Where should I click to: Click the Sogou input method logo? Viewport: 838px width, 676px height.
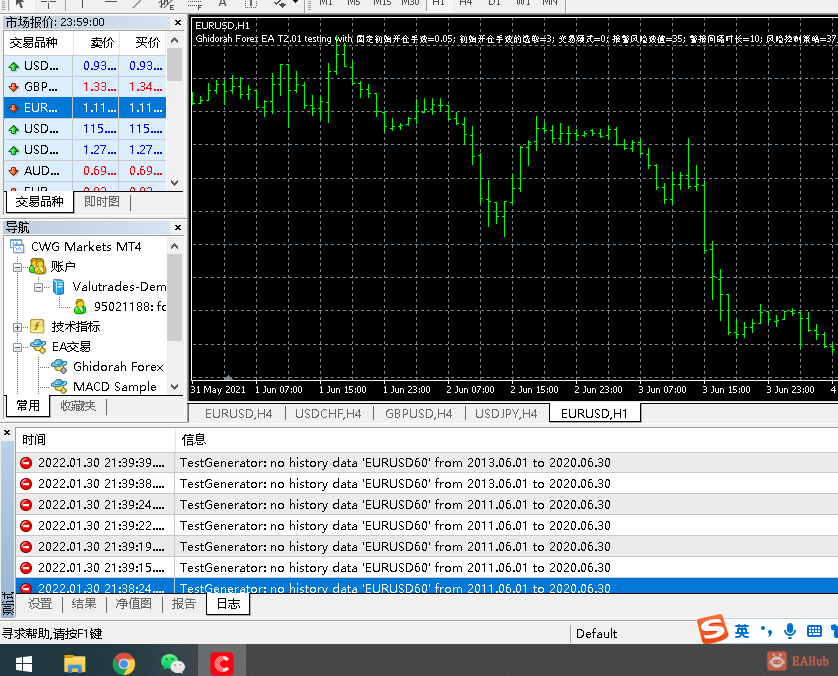tap(712, 631)
